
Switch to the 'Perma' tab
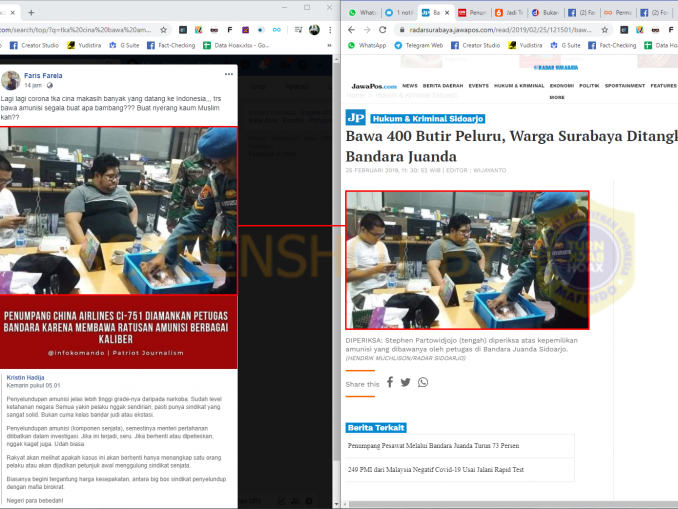click(x=618, y=13)
